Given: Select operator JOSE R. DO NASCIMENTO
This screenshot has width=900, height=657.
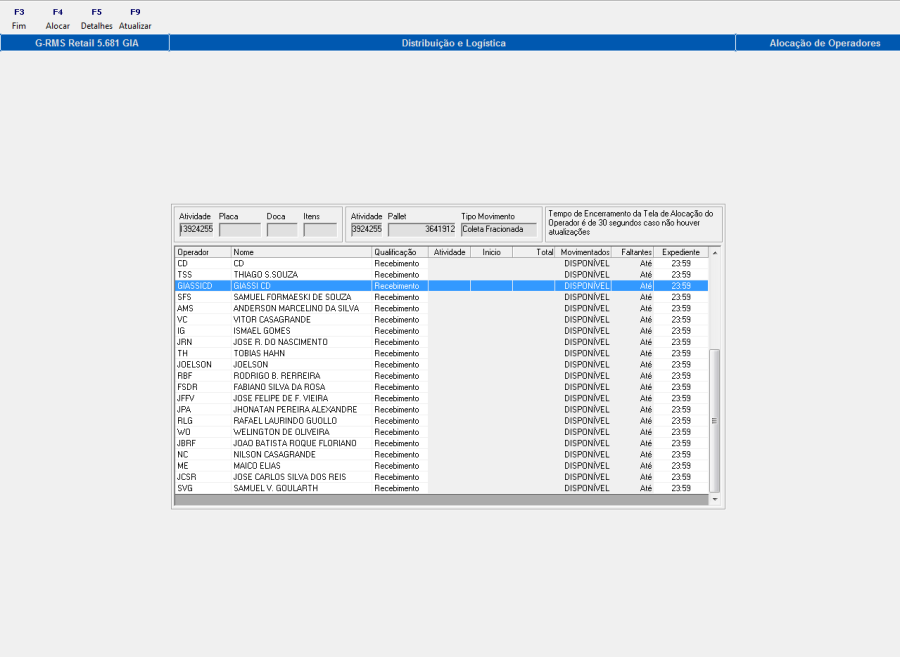Looking at the screenshot, I should (x=441, y=342).
